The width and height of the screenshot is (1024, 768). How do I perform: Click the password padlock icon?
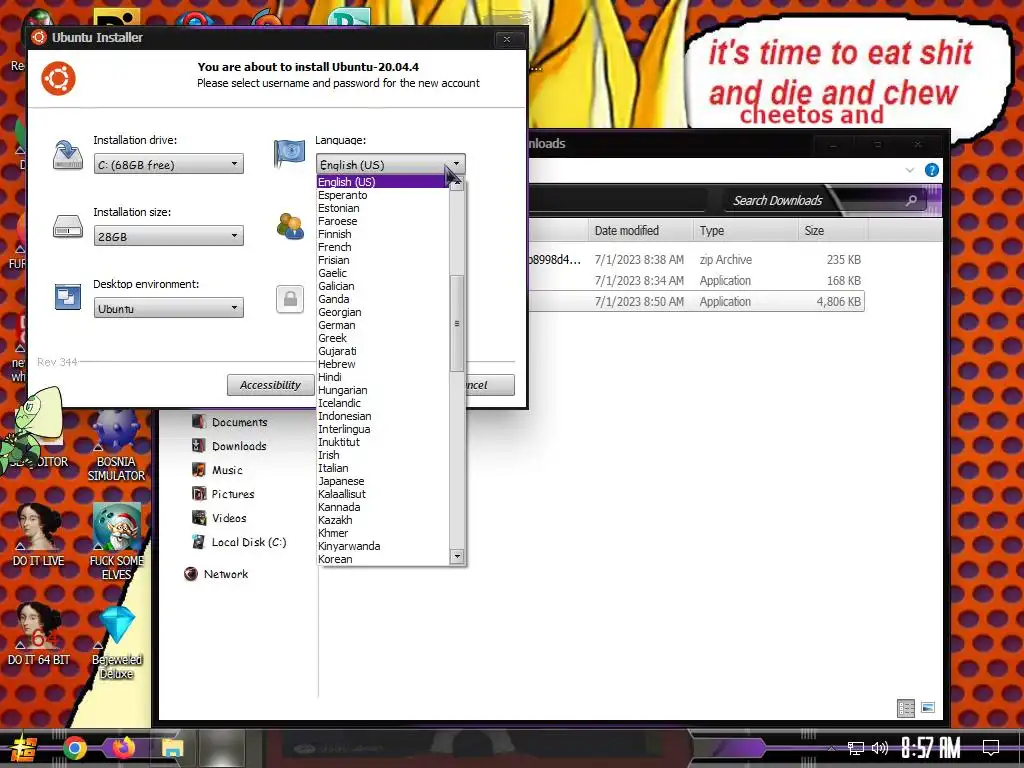click(290, 299)
